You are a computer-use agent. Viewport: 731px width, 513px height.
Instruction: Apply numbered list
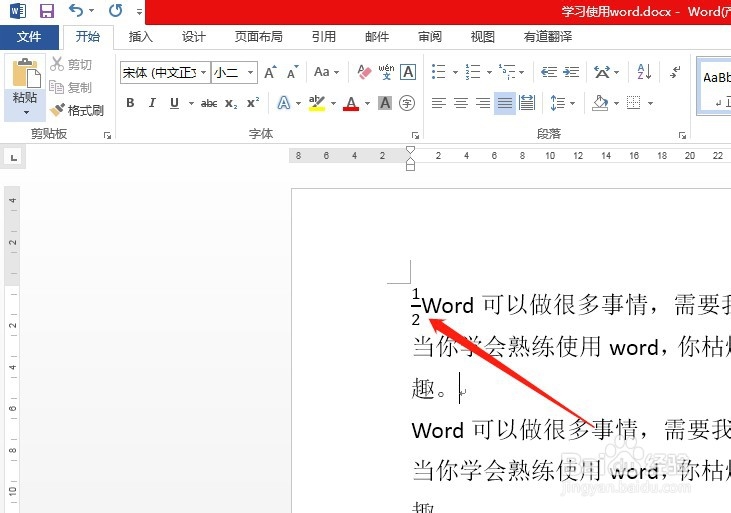(473, 72)
